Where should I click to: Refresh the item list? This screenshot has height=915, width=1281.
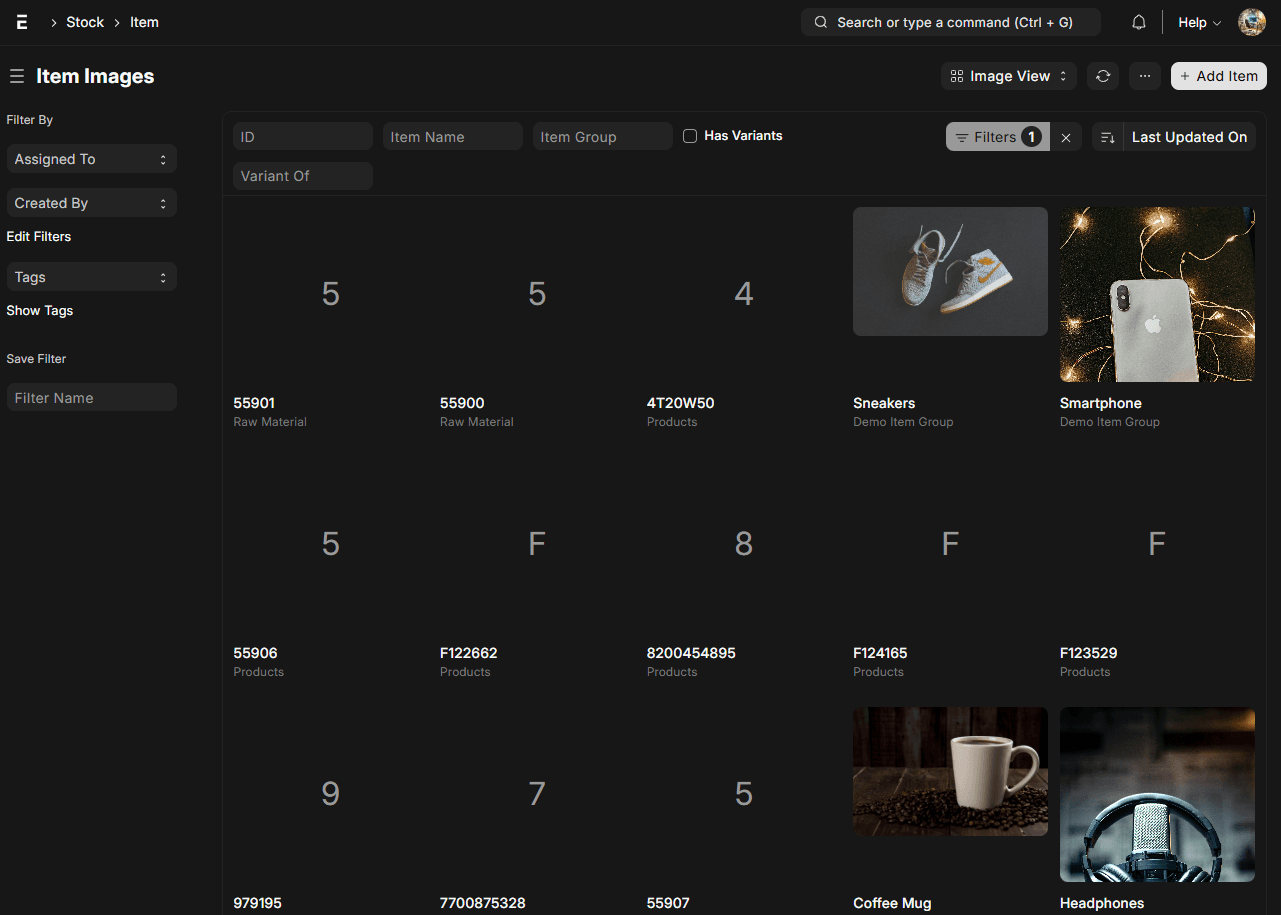[x=1103, y=76]
